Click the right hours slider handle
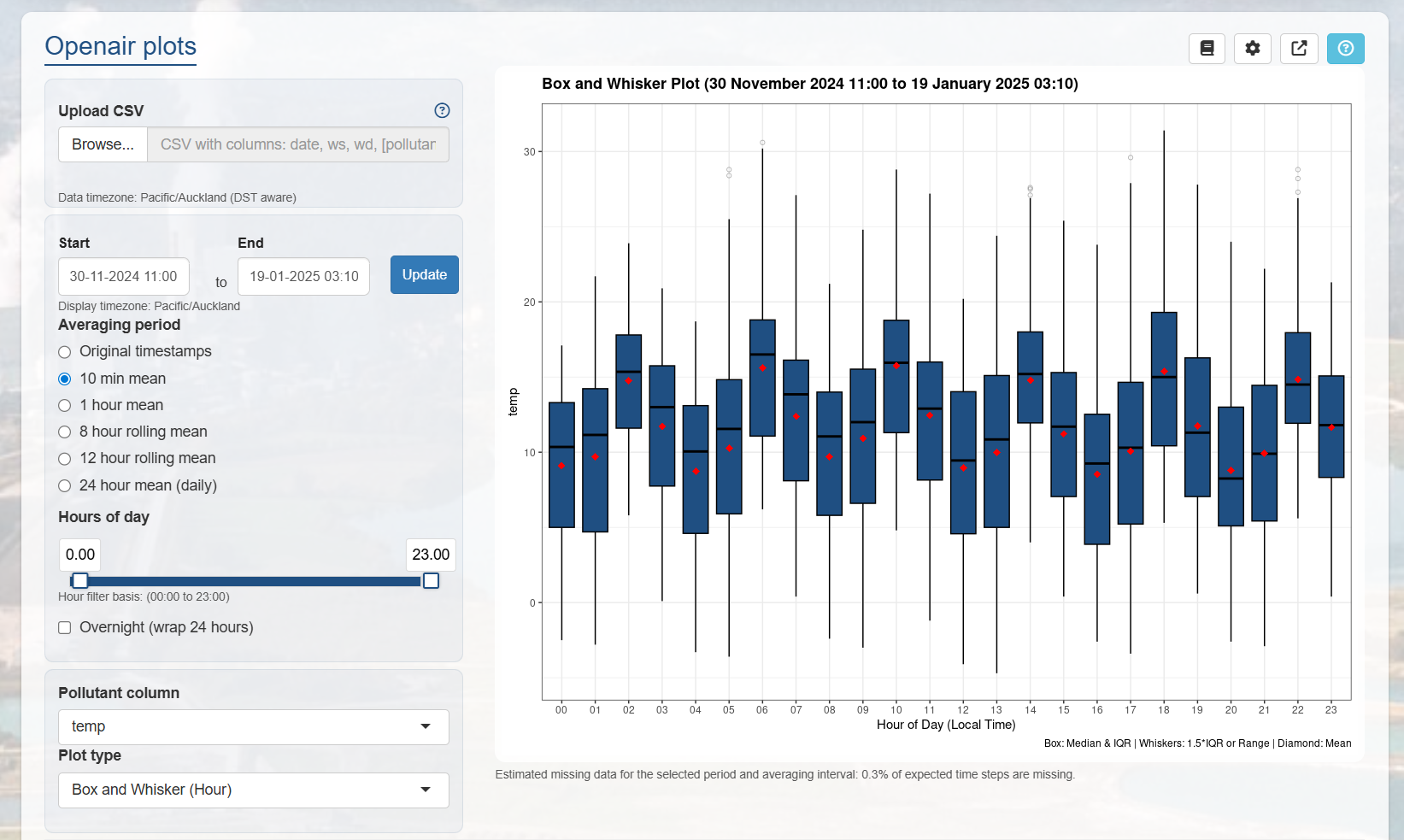This screenshot has width=1404, height=840. tap(432, 581)
